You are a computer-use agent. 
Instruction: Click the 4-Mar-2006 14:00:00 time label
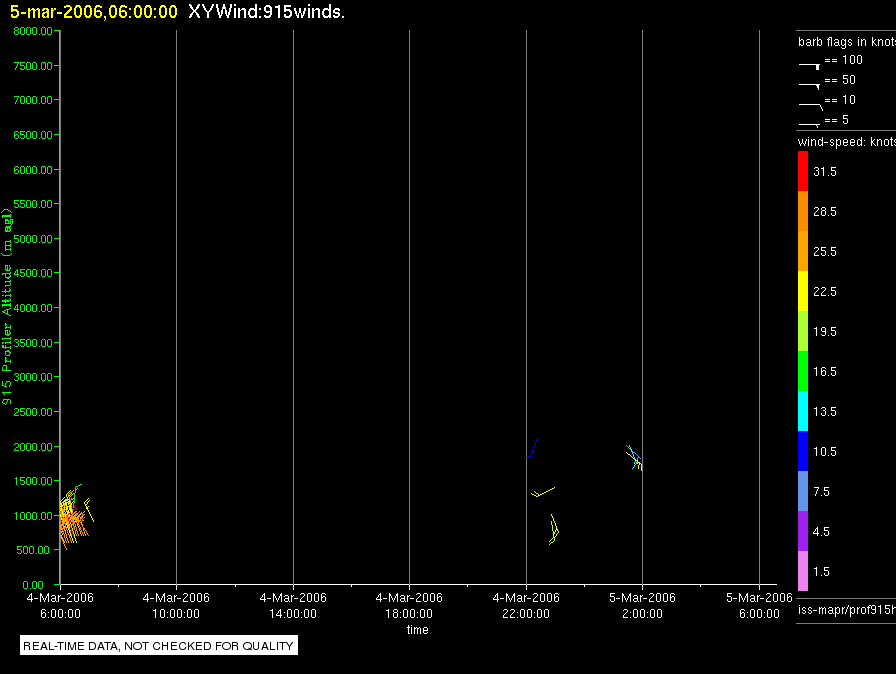pyautogui.click(x=293, y=605)
